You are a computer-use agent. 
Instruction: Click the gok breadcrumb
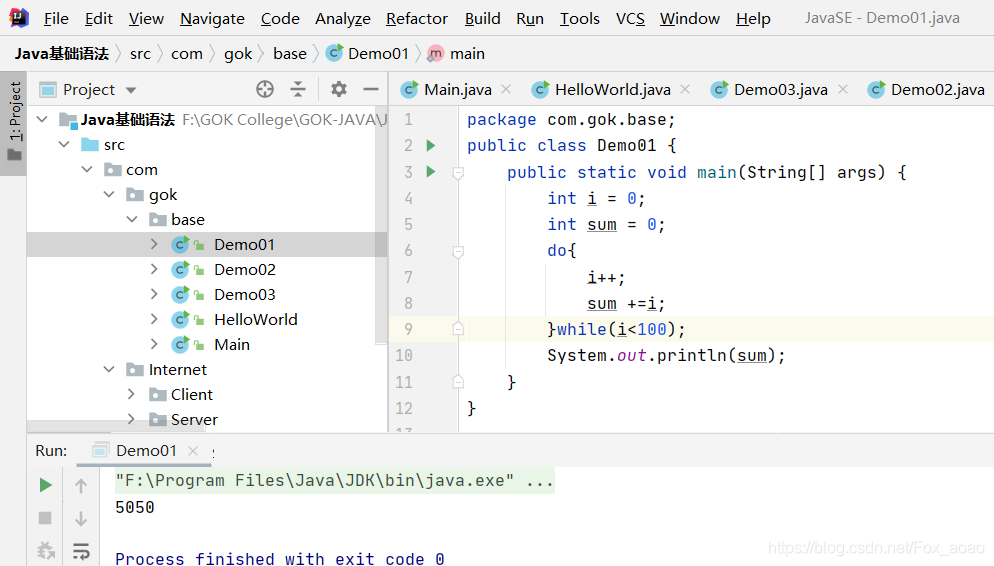tap(238, 54)
